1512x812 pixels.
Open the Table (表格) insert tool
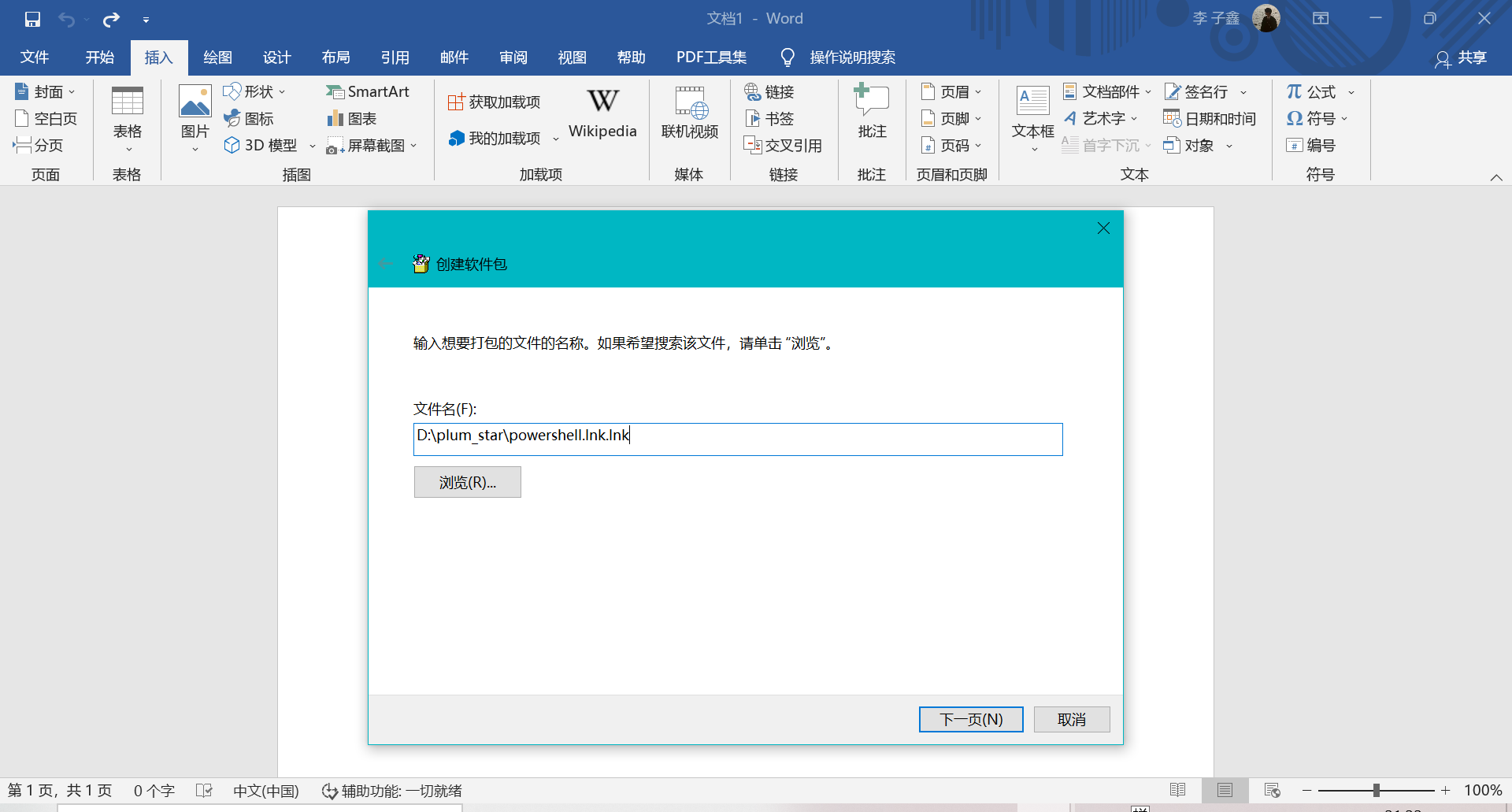[127, 118]
